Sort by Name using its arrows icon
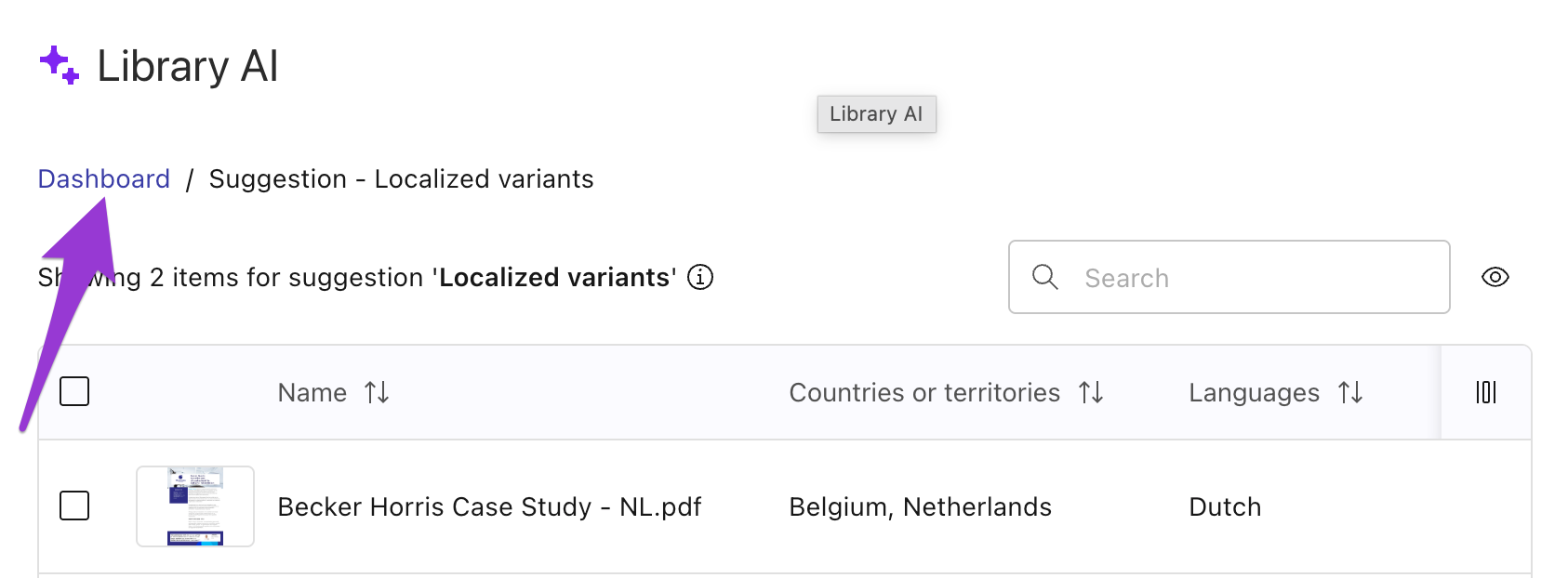This screenshot has height=578, width=1568. coord(377,392)
